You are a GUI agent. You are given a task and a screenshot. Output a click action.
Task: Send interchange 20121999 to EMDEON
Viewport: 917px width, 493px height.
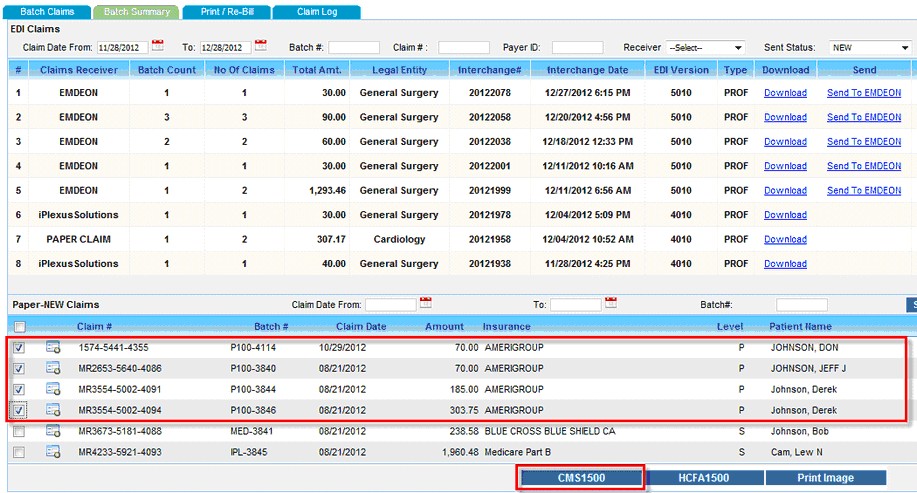pos(863,190)
